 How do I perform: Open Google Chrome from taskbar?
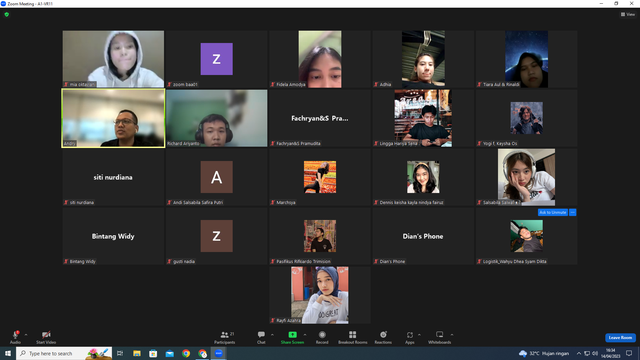coord(186,353)
